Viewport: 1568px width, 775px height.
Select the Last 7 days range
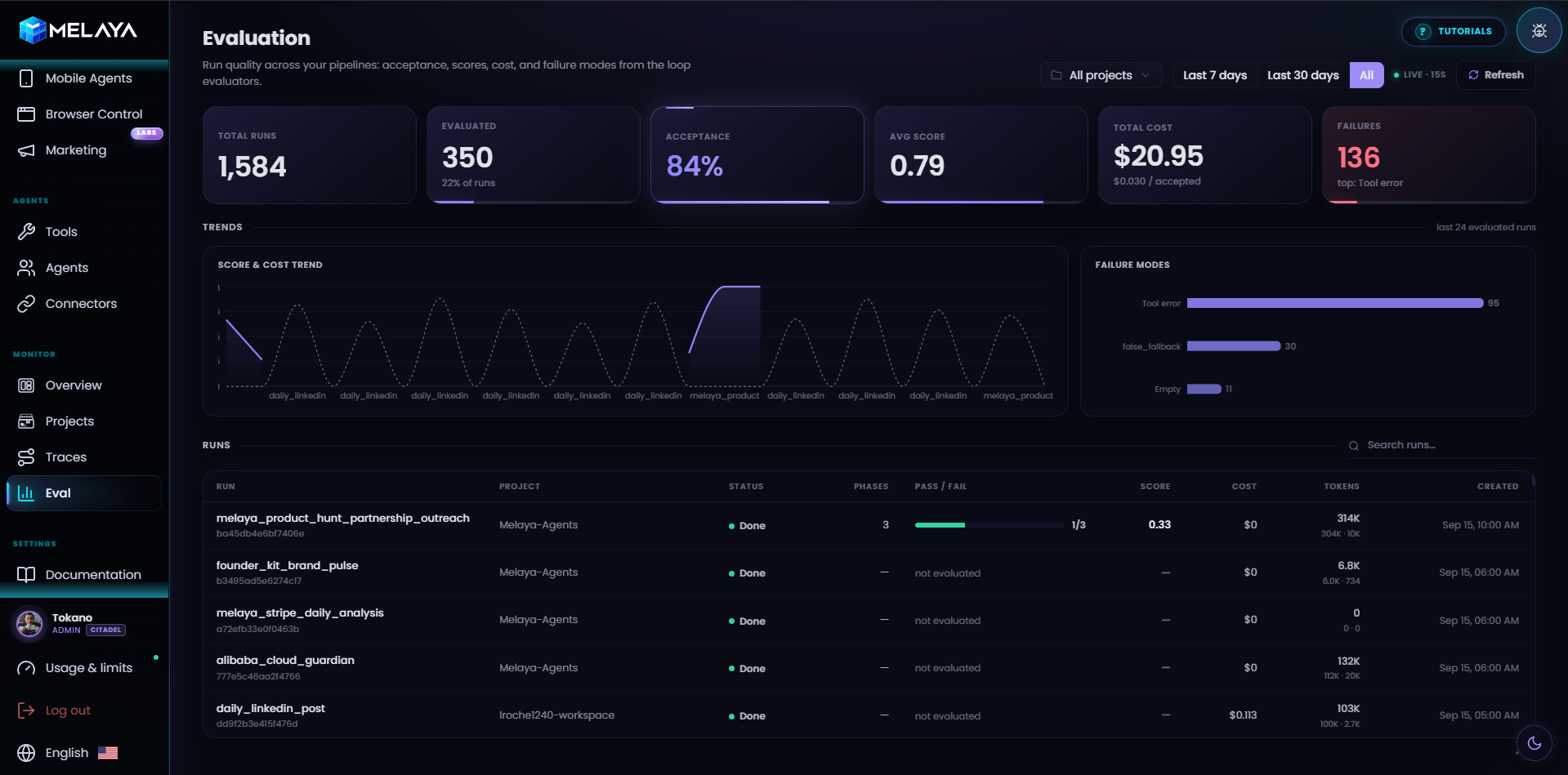pyautogui.click(x=1215, y=75)
